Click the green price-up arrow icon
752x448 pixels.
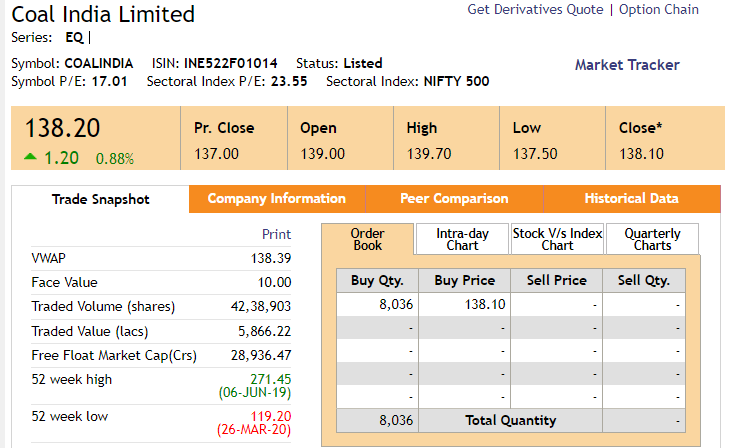click(30, 156)
